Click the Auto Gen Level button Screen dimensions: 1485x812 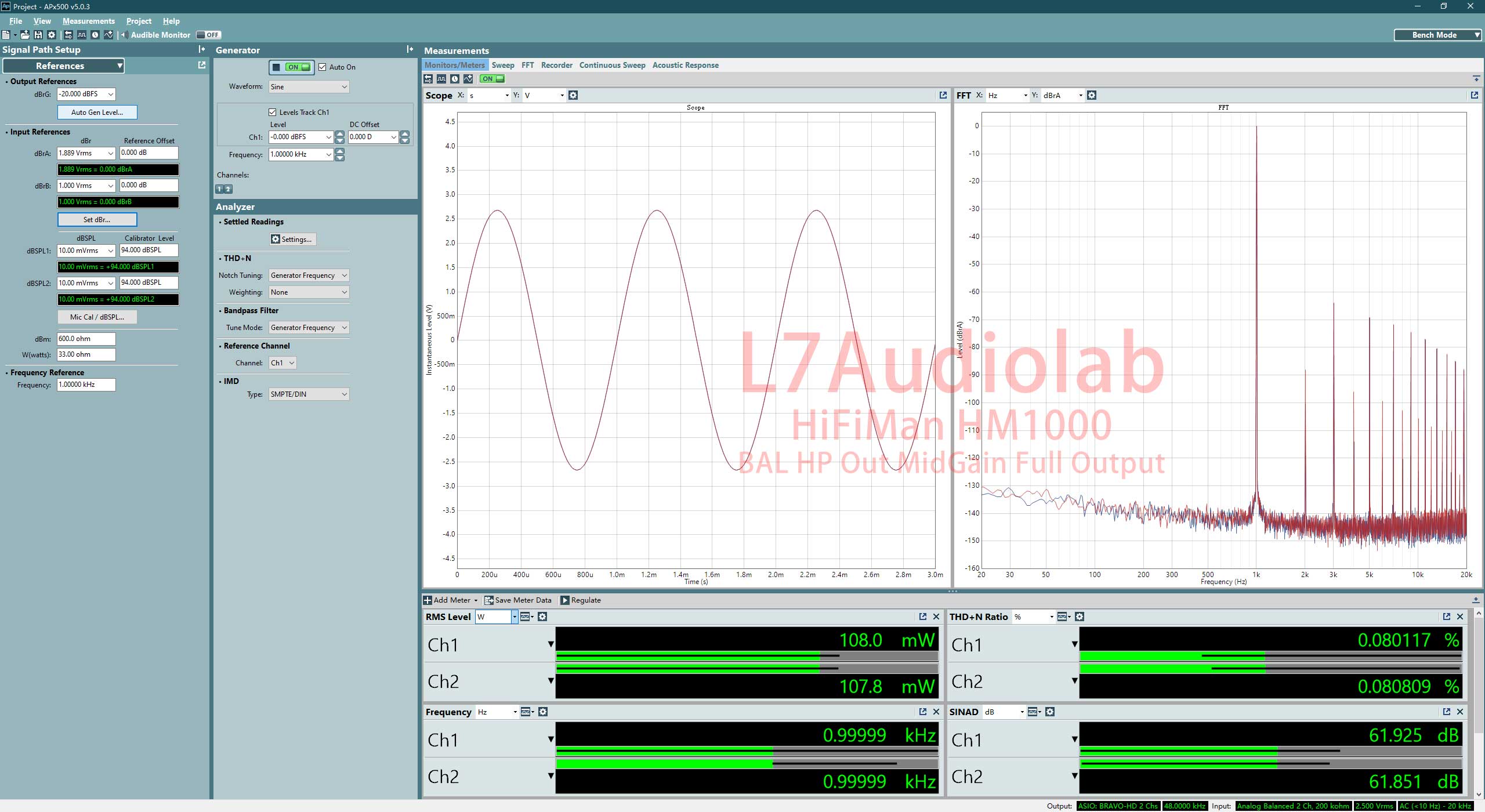click(x=97, y=113)
